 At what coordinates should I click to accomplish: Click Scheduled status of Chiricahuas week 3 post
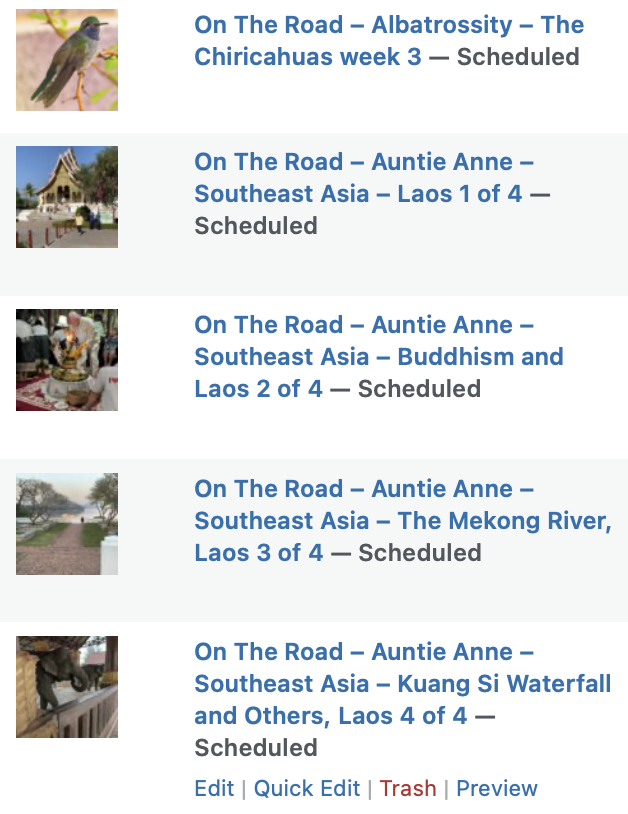click(x=518, y=57)
